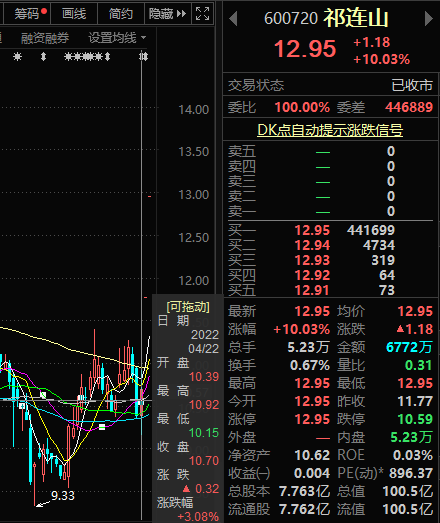This screenshot has height=523, width=440.
Task: Click the 总值 100.5亿 value
Action: pos(408,491)
